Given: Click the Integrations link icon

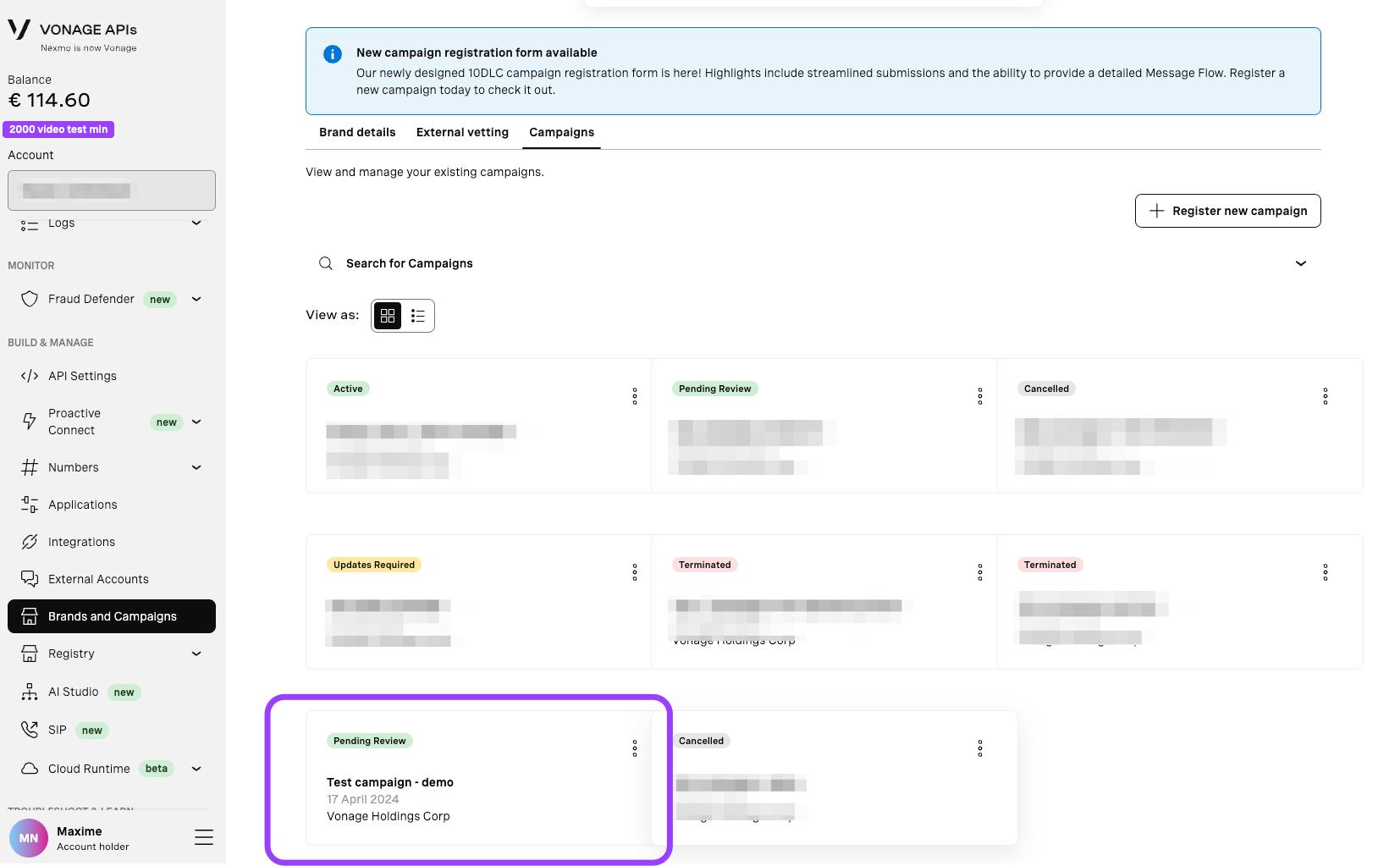Looking at the screenshot, I should tap(30, 542).
